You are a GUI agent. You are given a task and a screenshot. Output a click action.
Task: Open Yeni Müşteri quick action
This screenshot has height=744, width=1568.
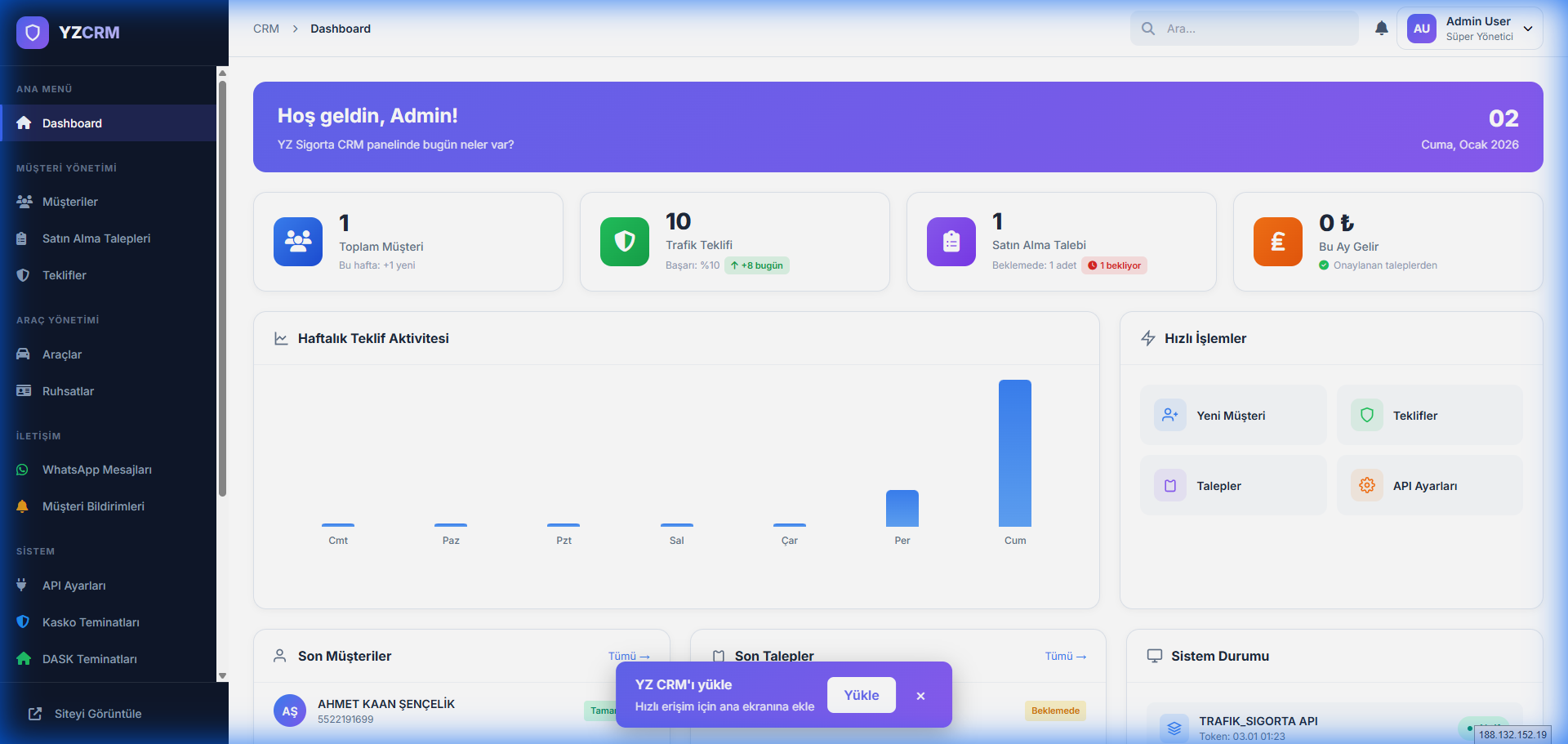(x=1233, y=416)
